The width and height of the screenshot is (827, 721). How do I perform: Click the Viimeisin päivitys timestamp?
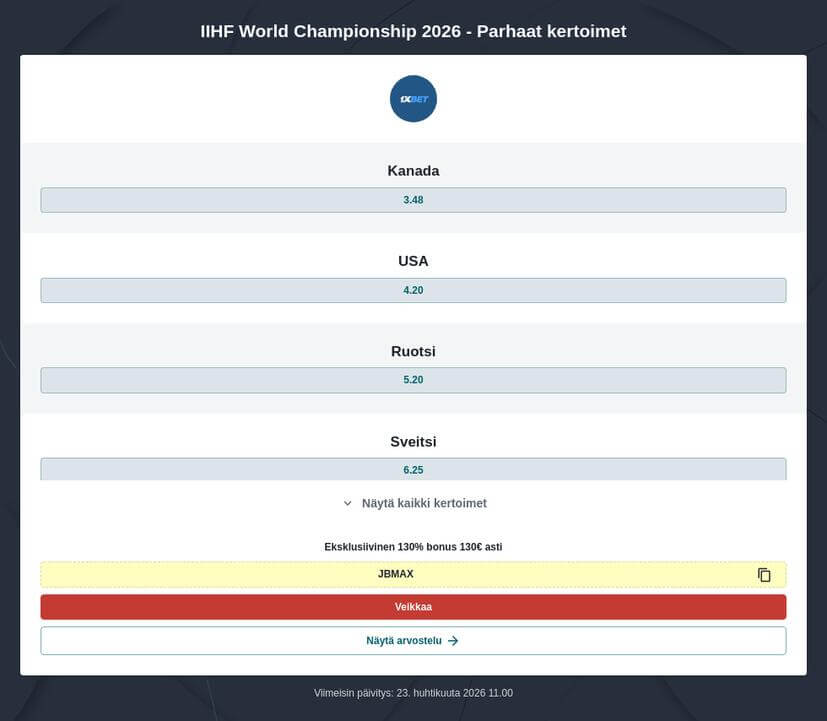(413, 693)
